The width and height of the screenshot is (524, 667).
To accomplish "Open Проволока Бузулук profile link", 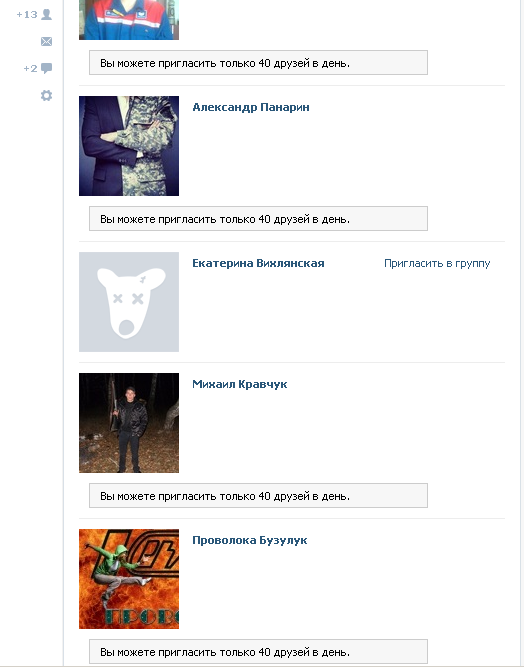I will pyautogui.click(x=250, y=540).
